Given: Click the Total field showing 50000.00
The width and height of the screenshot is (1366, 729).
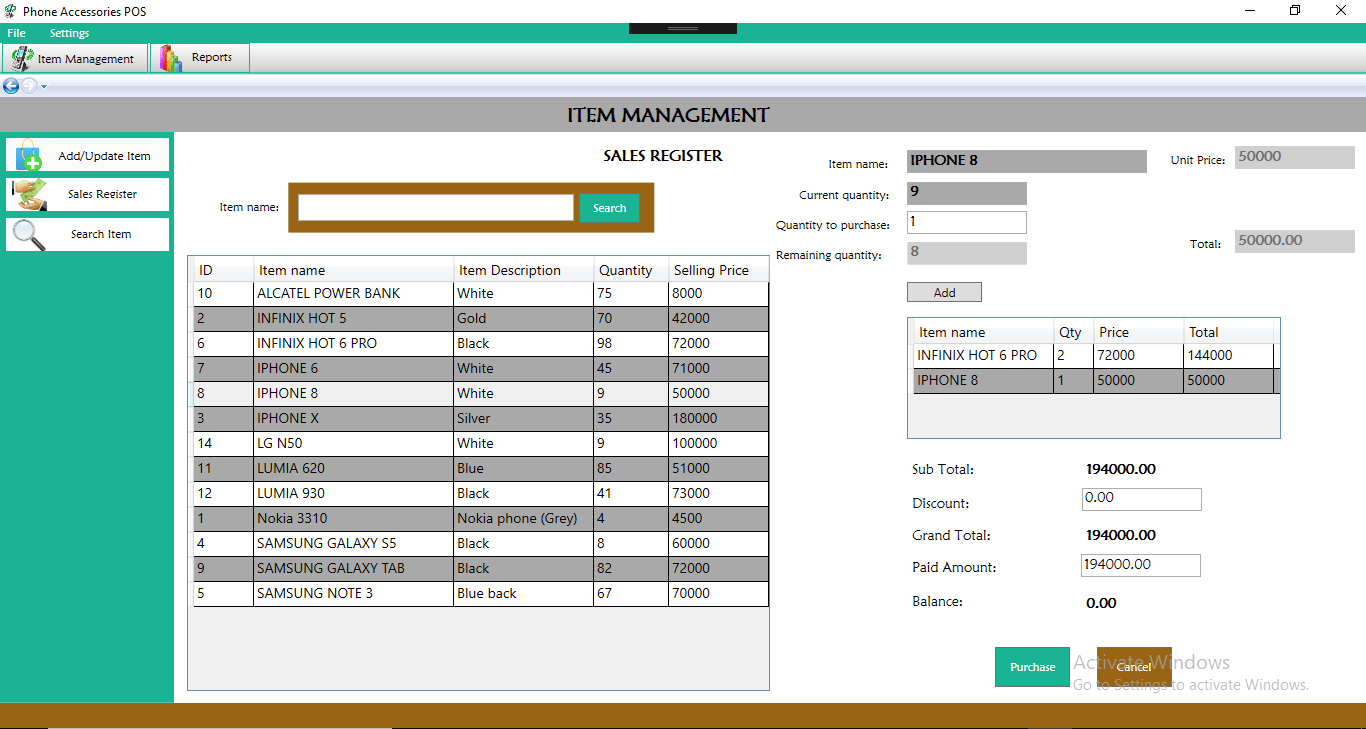Looking at the screenshot, I should [1295, 241].
